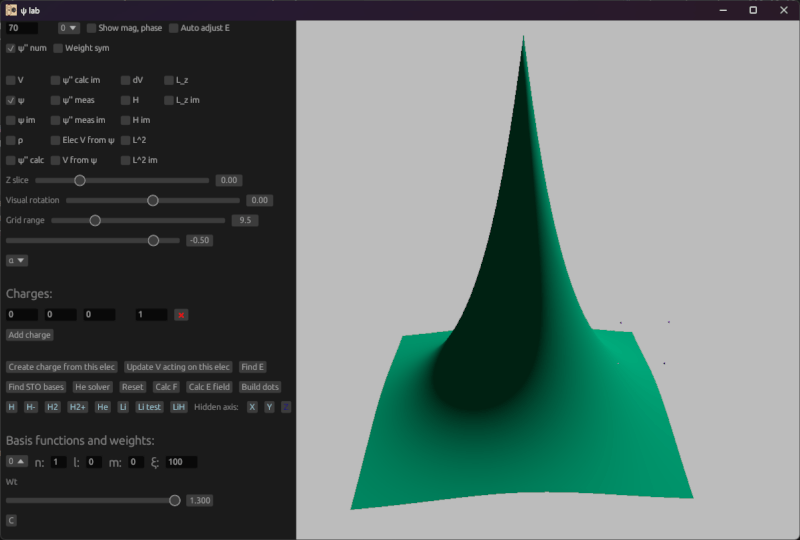Check the V from ψ checkbox
Viewport: 800px width, 540px height.
tap(56, 160)
